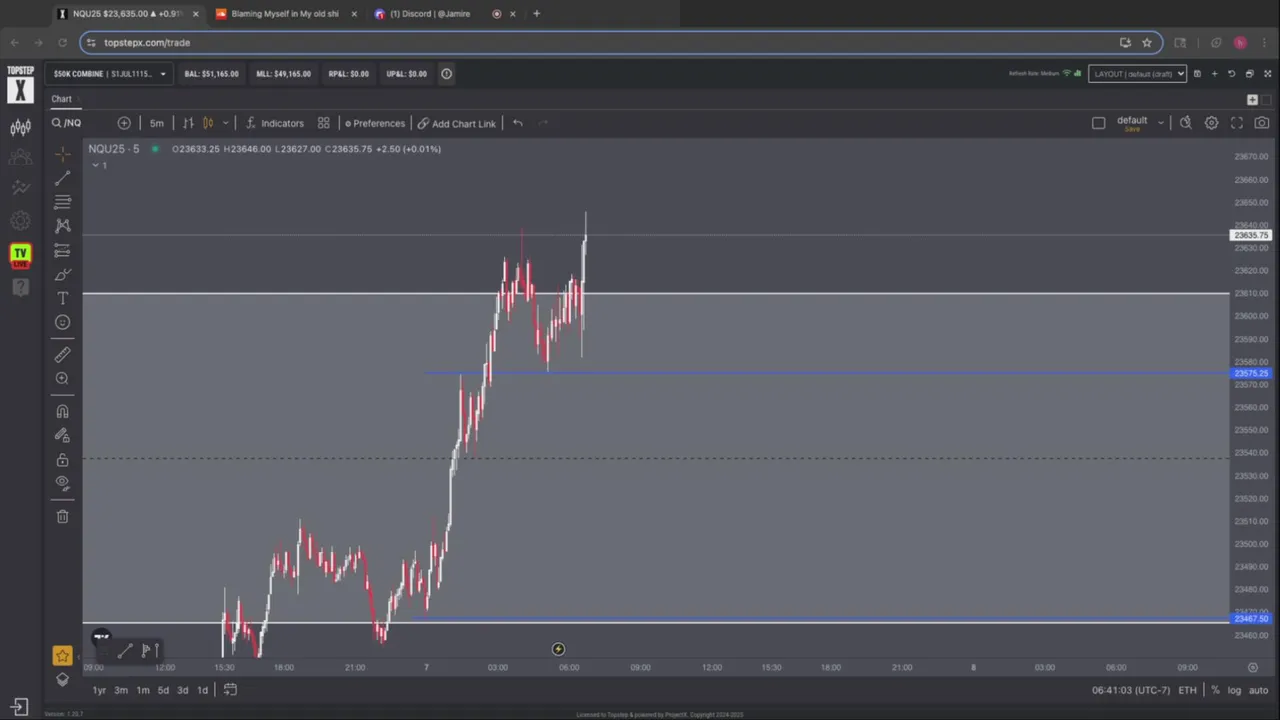
Task: Open the quick search icon
Action: coord(1185,123)
